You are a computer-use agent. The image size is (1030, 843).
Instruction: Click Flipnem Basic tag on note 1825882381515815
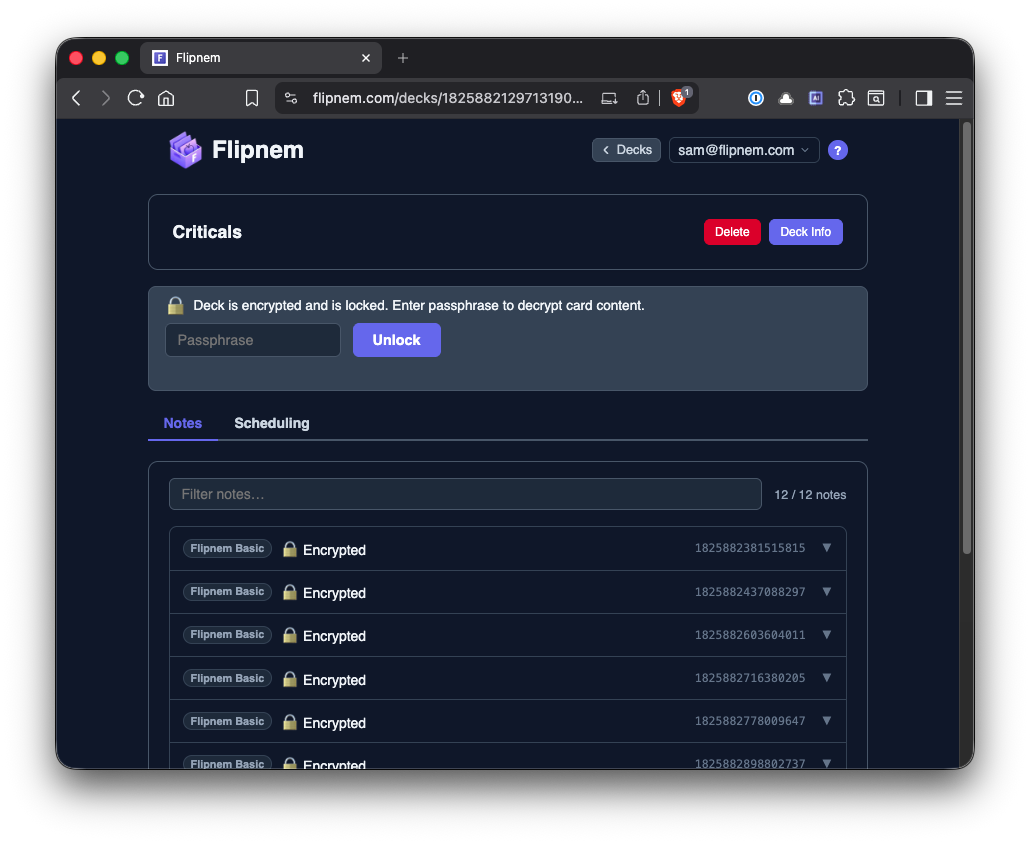coord(227,549)
